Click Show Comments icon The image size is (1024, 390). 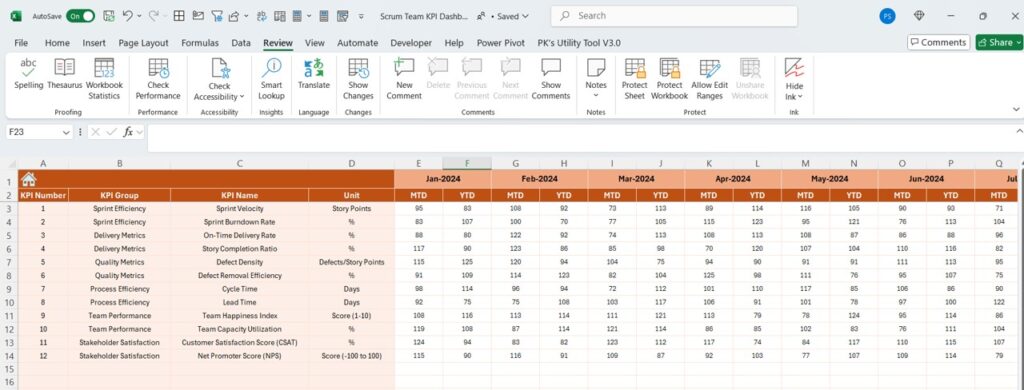(x=551, y=67)
